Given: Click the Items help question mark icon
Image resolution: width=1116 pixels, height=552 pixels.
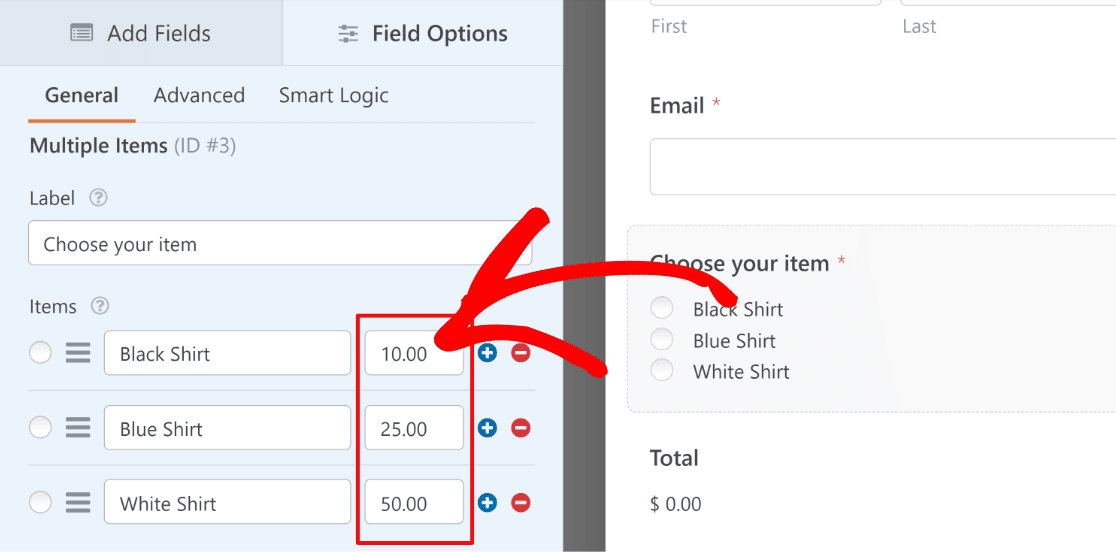Looking at the screenshot, I should (x=100, y=307).
